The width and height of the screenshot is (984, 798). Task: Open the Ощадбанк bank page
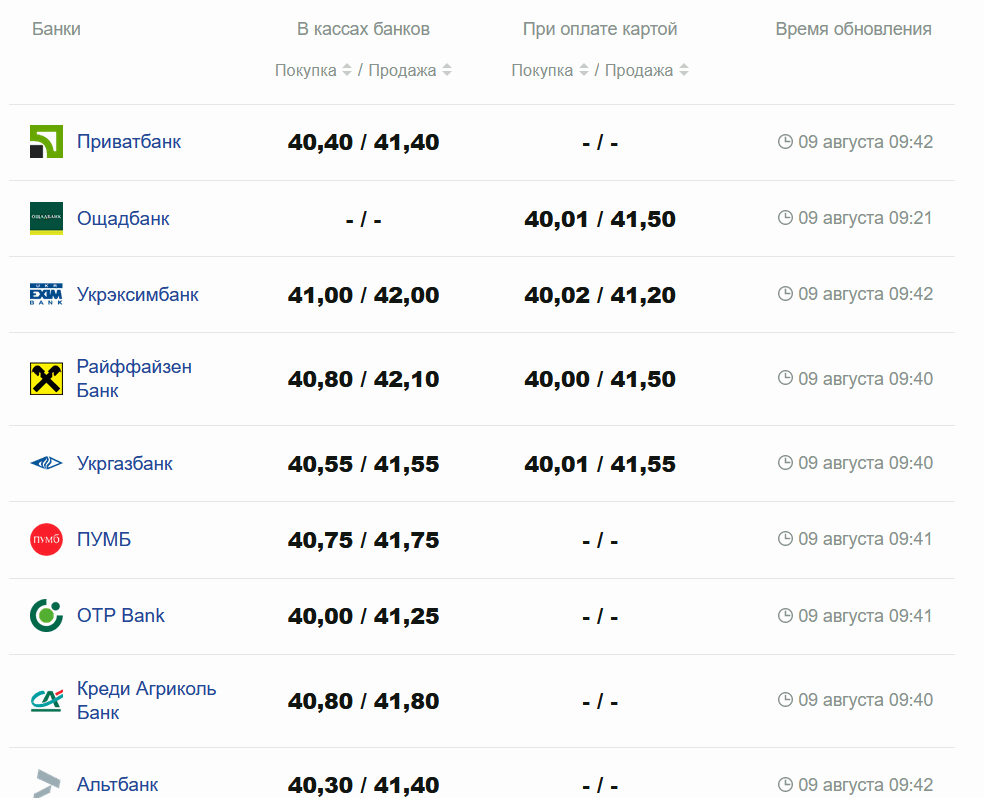point(123,218)
